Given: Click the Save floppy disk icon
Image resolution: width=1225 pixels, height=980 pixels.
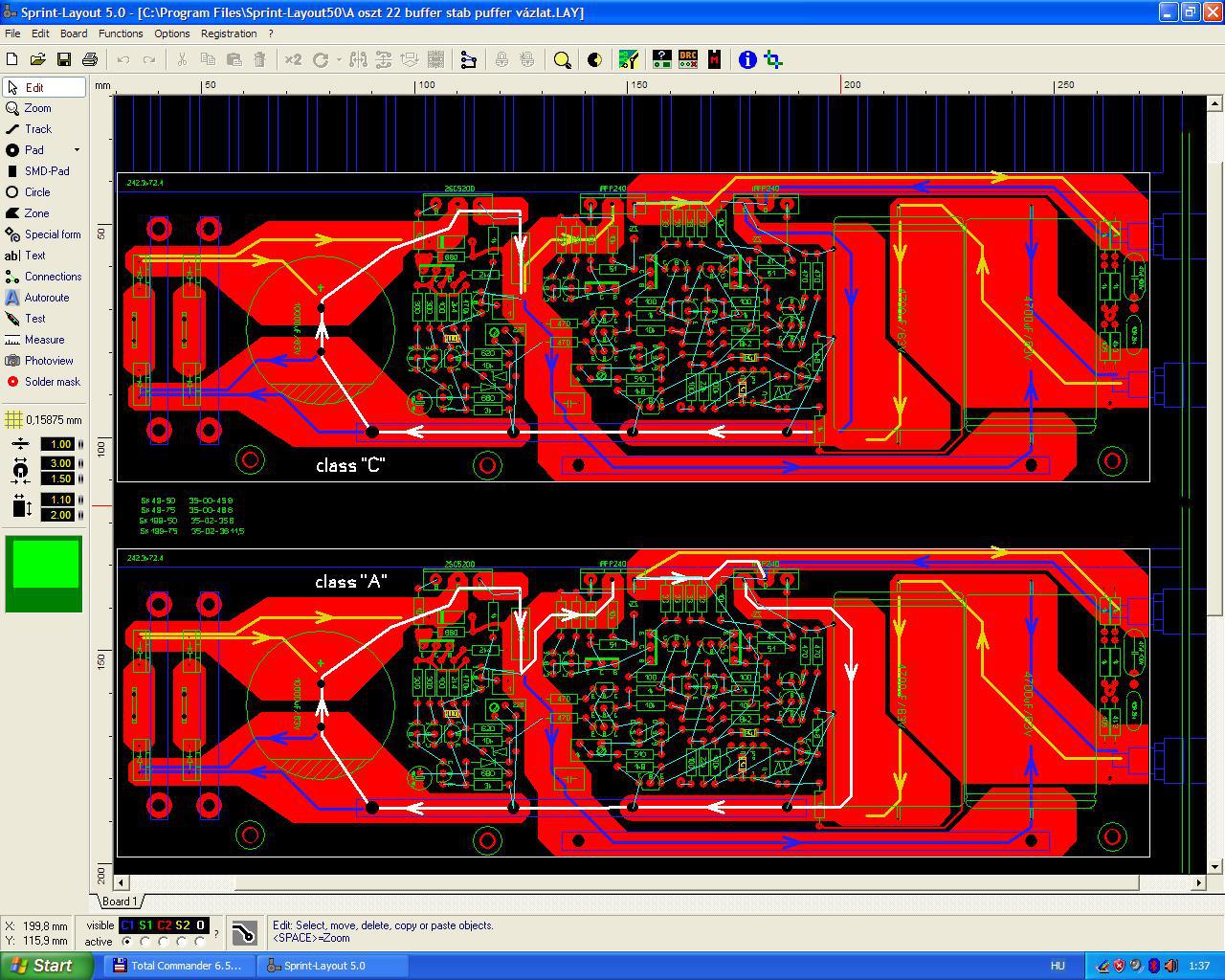Looking at the screenshot, I should pos(64,59).
